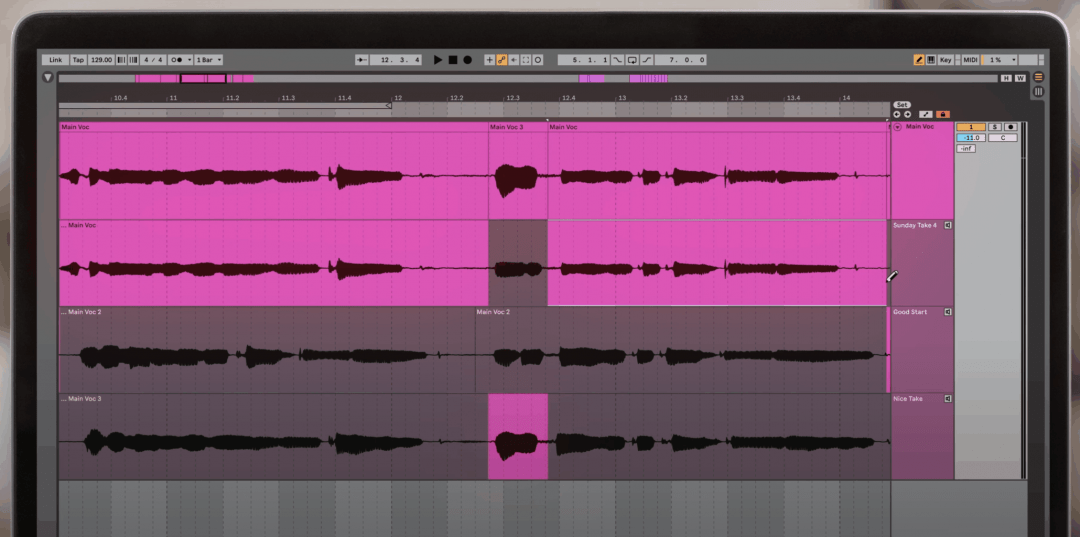Collapse the Main Voc track with the fold arrow
This screenshot has height=537, width=1080.
pyautogui.click(x=897, y=127)
